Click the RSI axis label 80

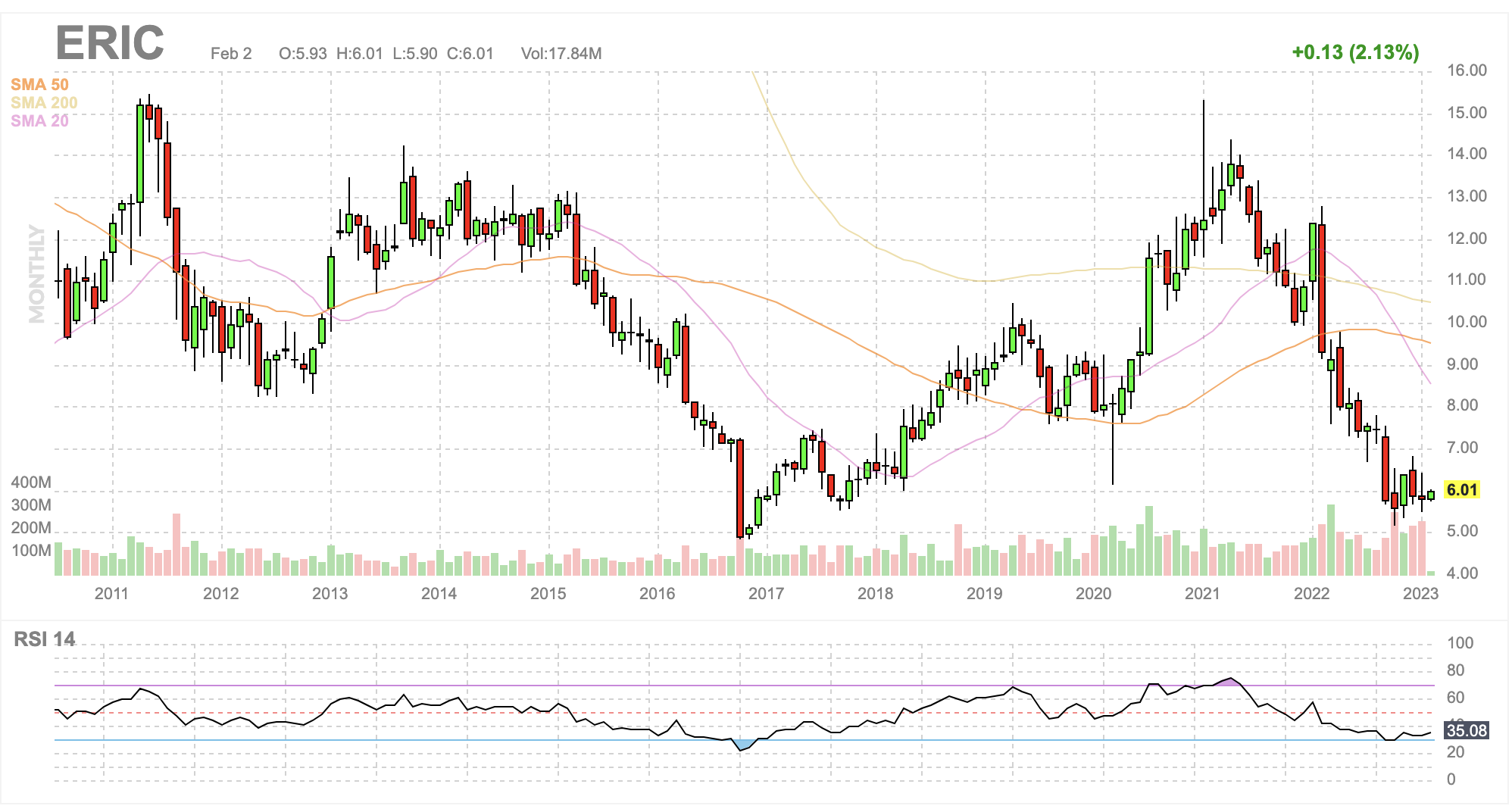tap(1456, 670)
